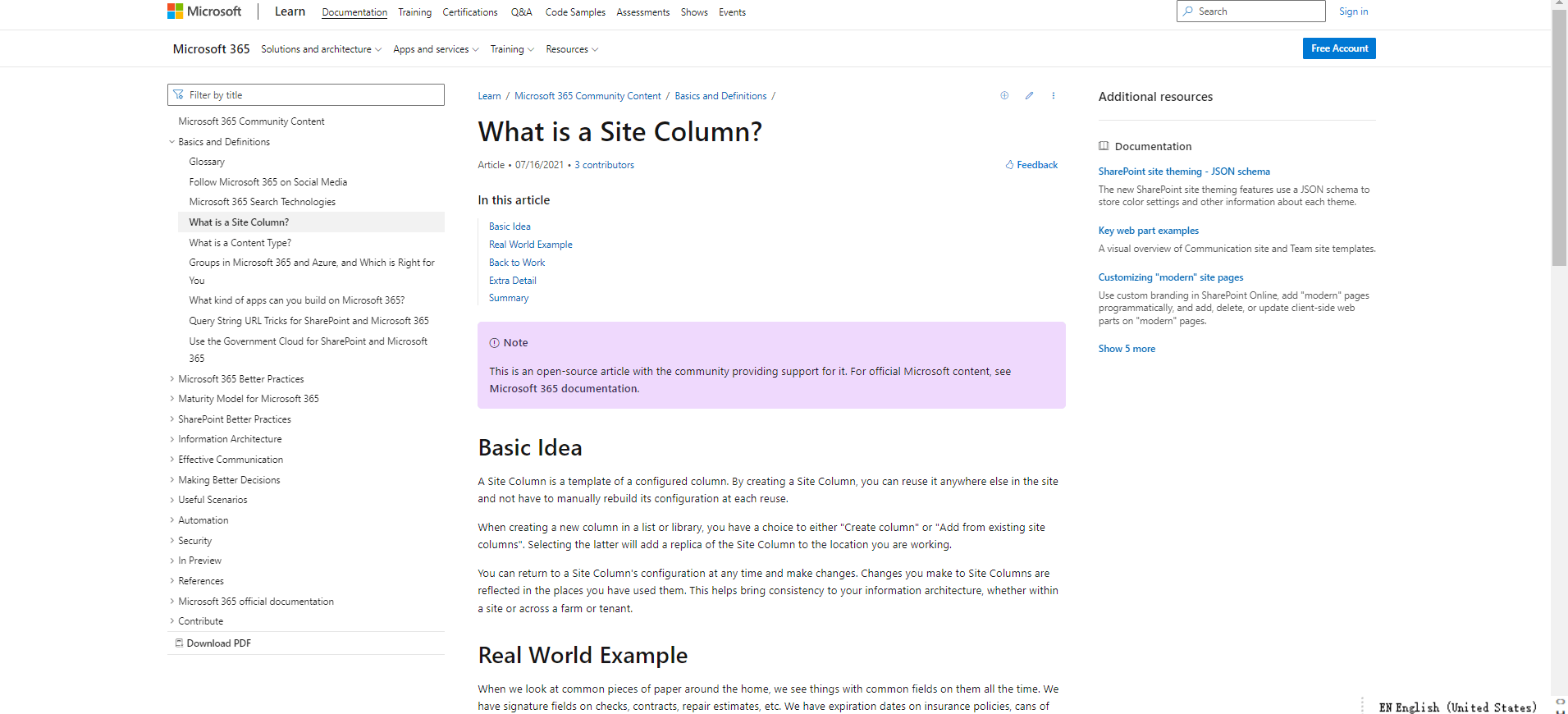Screen dimensions: 1568x714
Task: Expand SharePoint Better Practices node
Action: [x=171, y=419]
